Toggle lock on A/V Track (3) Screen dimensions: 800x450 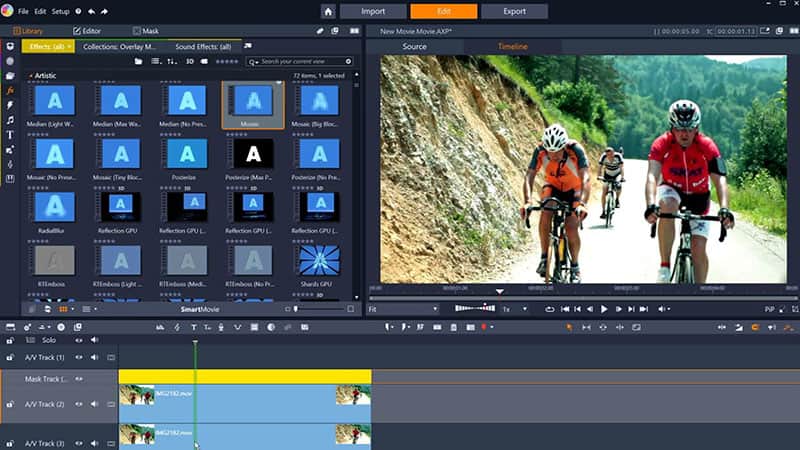point(10,443)
